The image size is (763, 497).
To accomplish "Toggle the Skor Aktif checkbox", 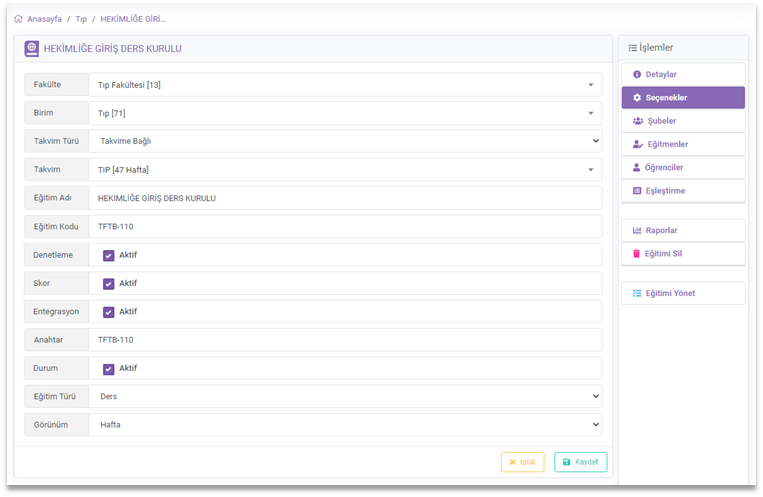I will tap(108, 284).
